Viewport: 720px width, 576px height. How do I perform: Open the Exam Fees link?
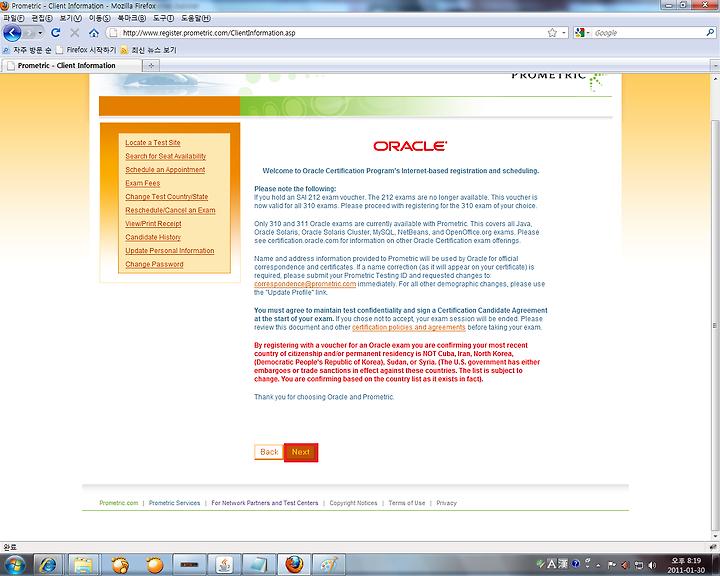point(143,183)
